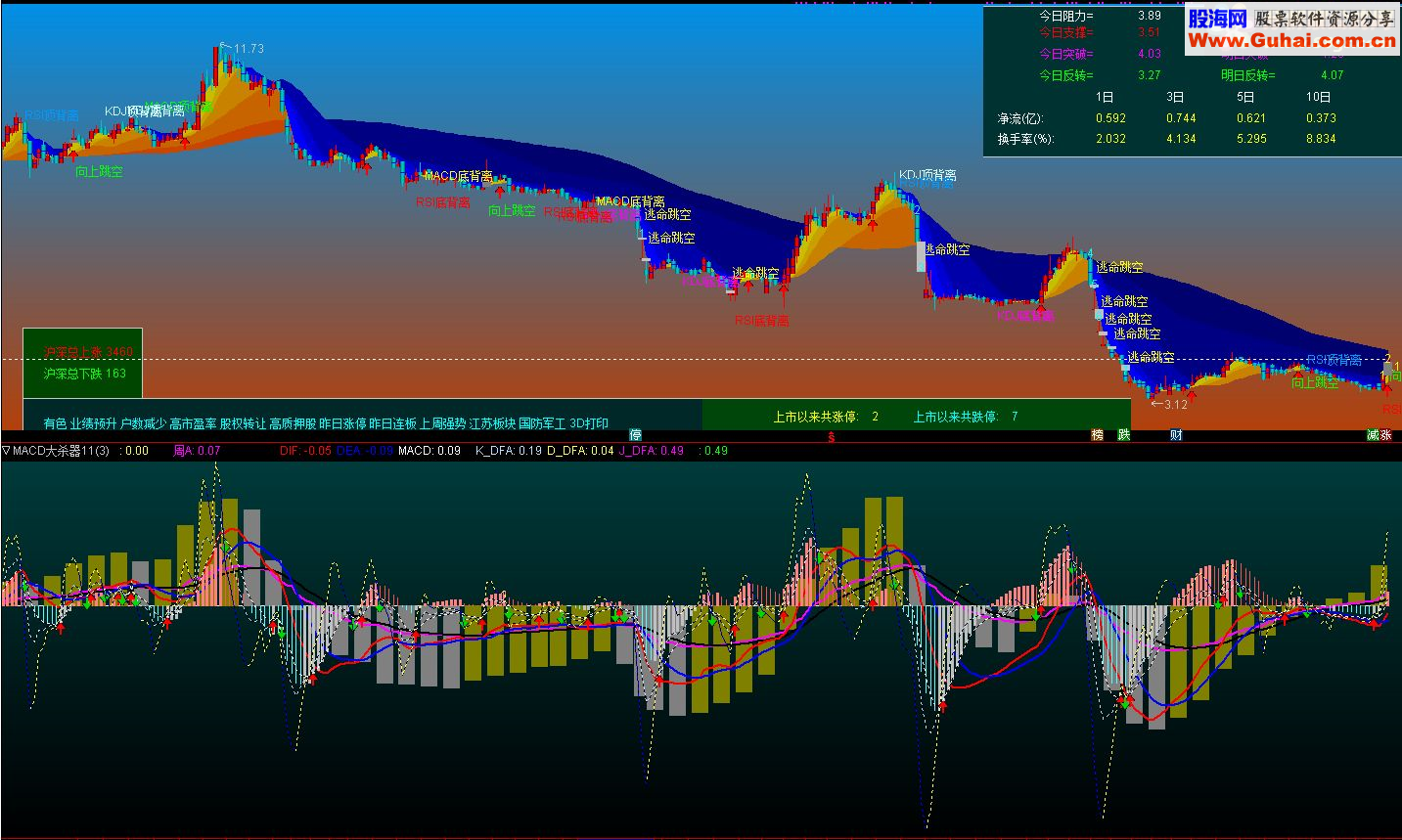Click the 3日 净流 value 0.744
The width and height of the screenshot is (1402, 840).
1181,118
